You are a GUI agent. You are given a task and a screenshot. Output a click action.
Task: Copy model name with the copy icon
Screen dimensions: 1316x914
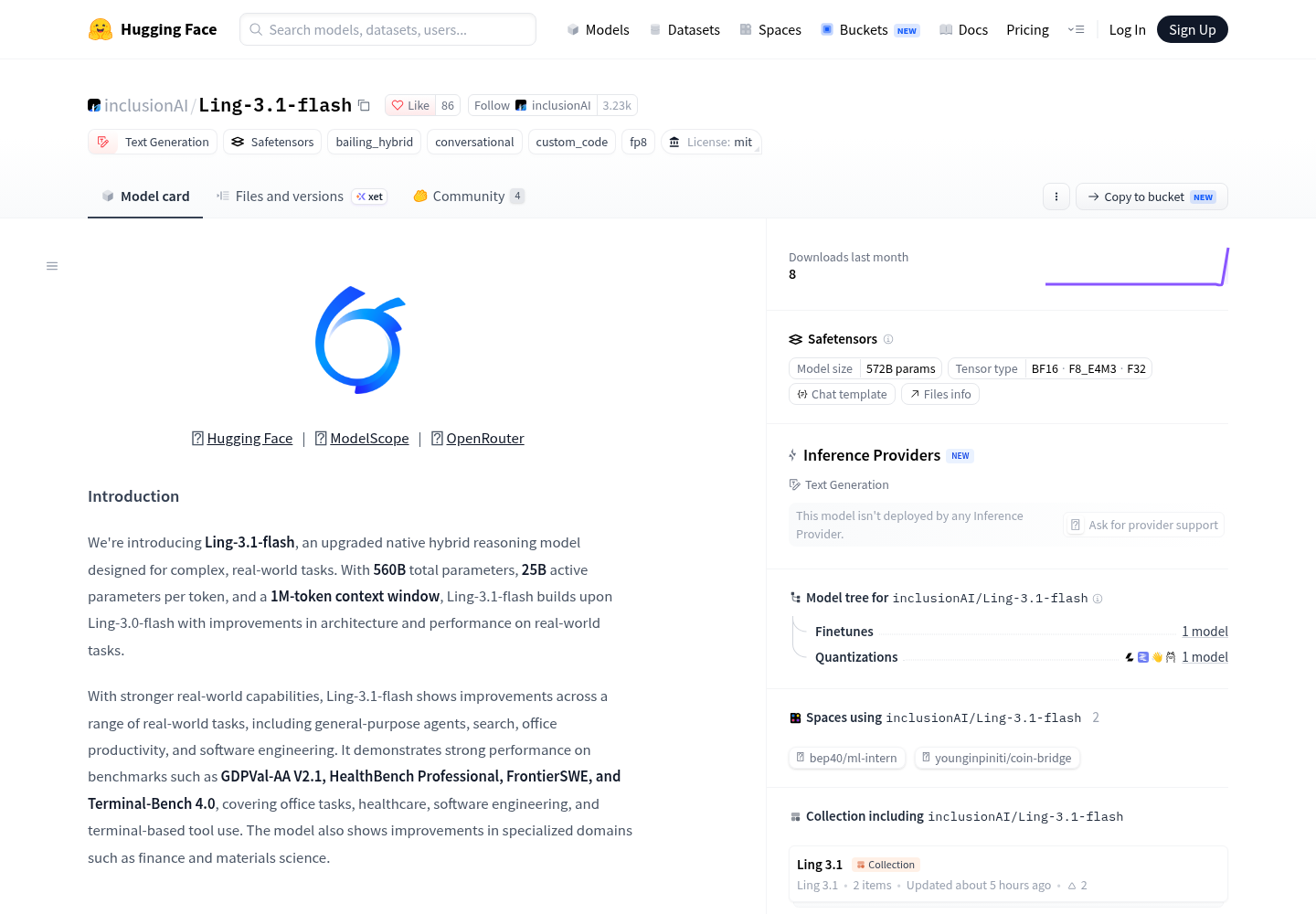tap(364, 105)
